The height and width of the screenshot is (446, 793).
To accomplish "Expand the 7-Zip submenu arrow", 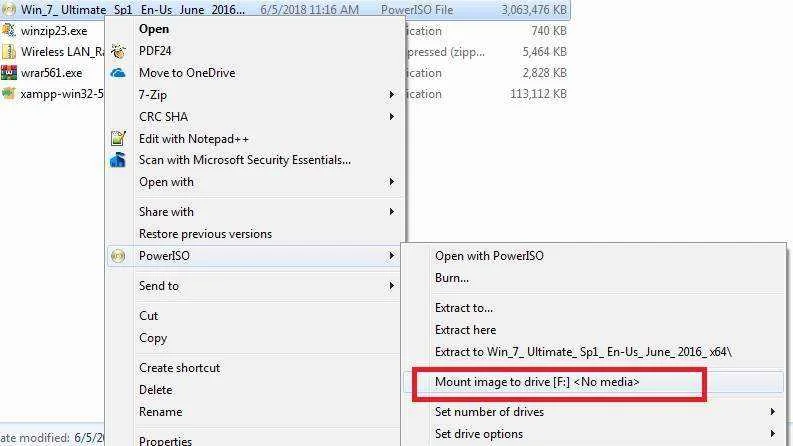I will click(x=391, y=95).
